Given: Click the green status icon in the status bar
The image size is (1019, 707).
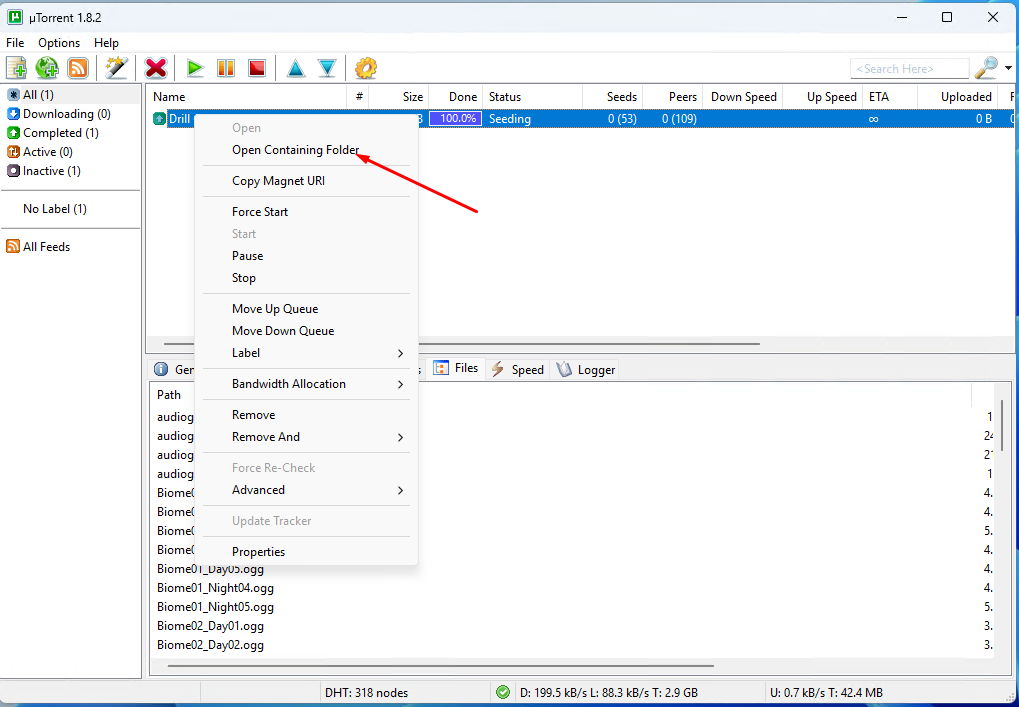Looking at the screenshot, I should click(502, 693).
